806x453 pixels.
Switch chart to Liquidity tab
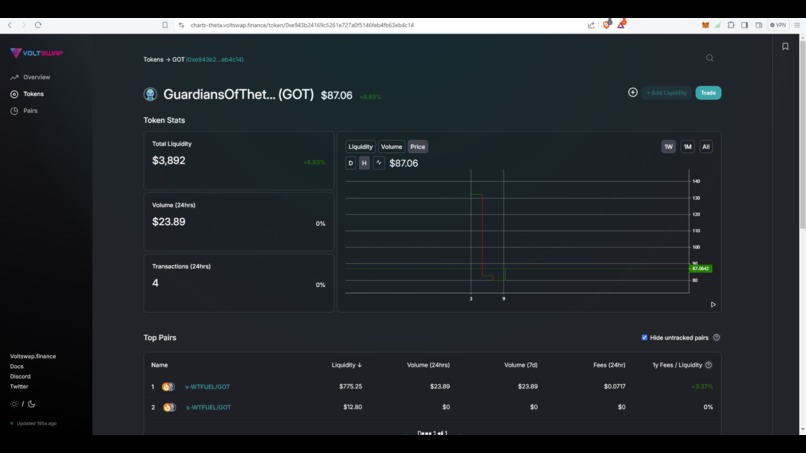coord(360,147)
